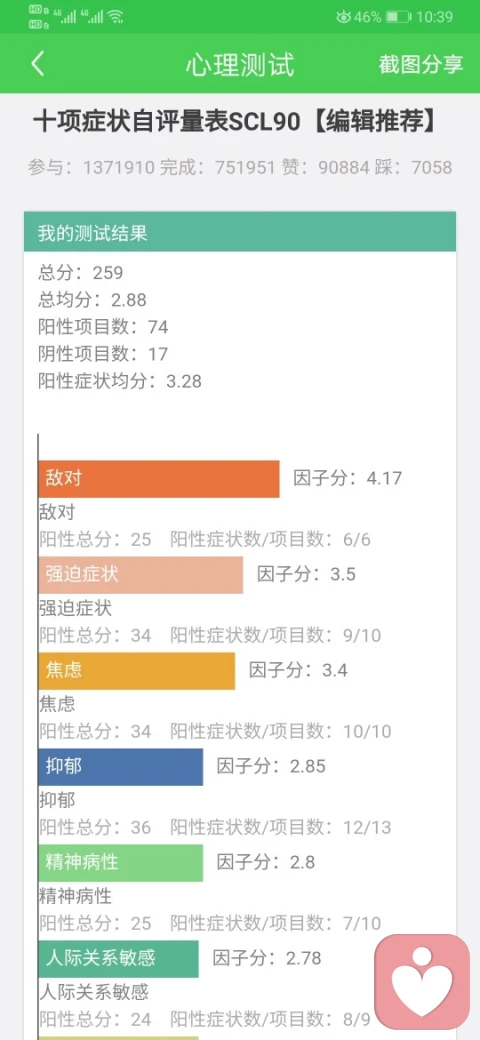Select the blue 抑郁 factor bar
The width and height of the screenshot is (480, 1040).
click(x=121, y=767)
